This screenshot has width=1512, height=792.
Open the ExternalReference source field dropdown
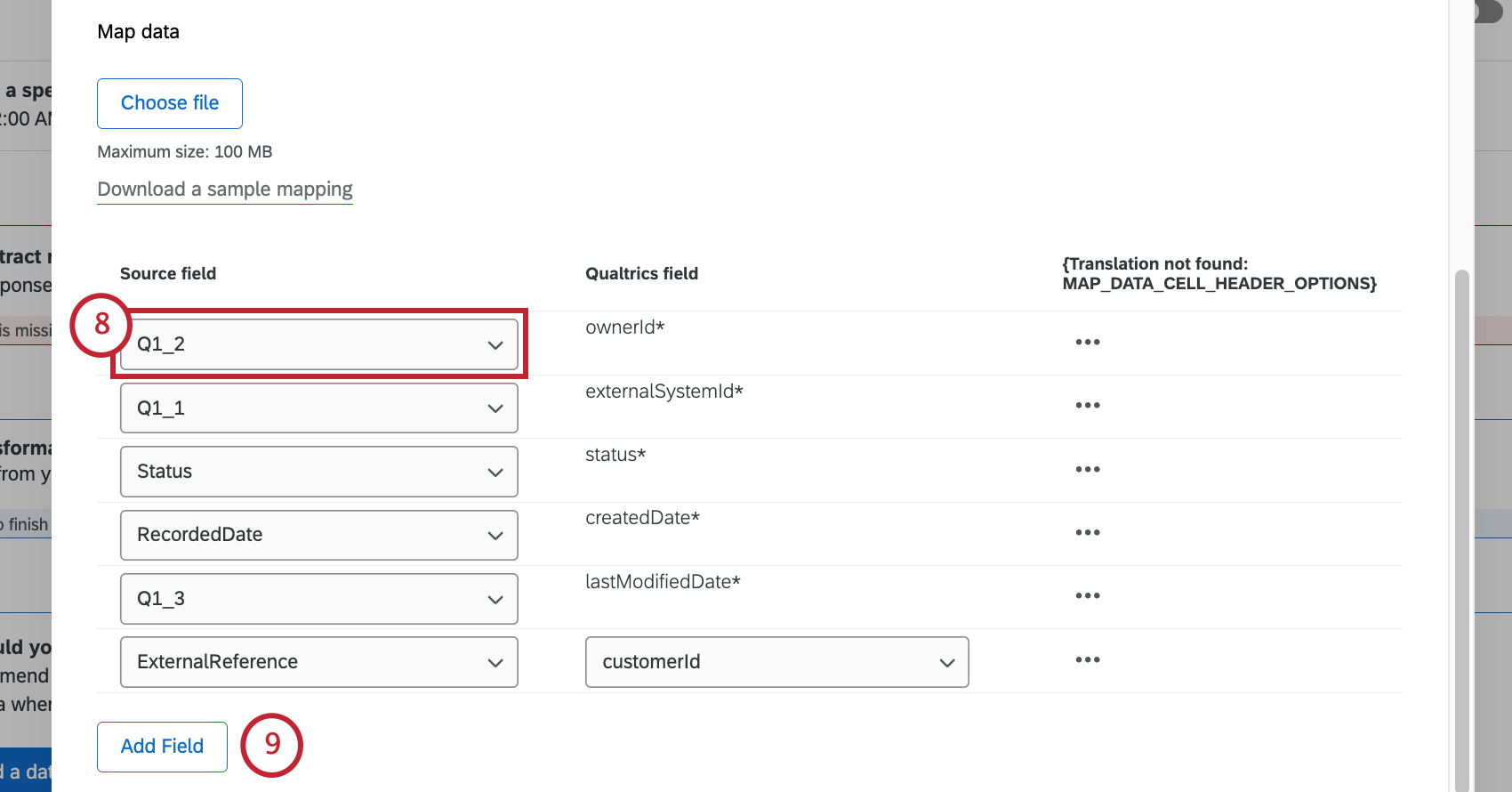(x=318, y=662)
